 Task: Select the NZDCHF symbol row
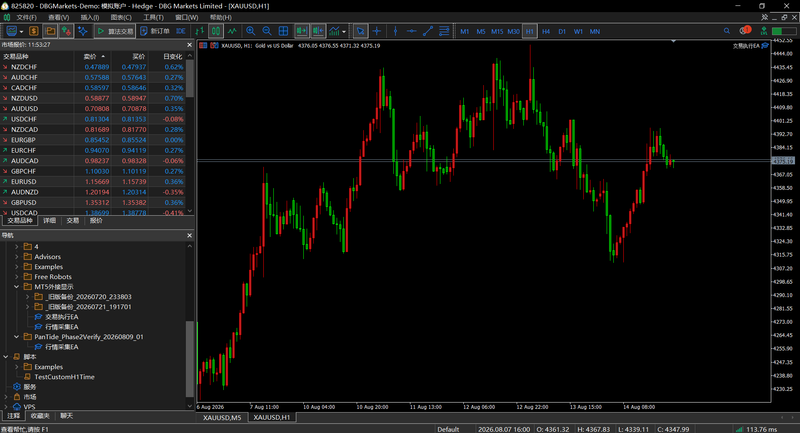click(93, 67)
